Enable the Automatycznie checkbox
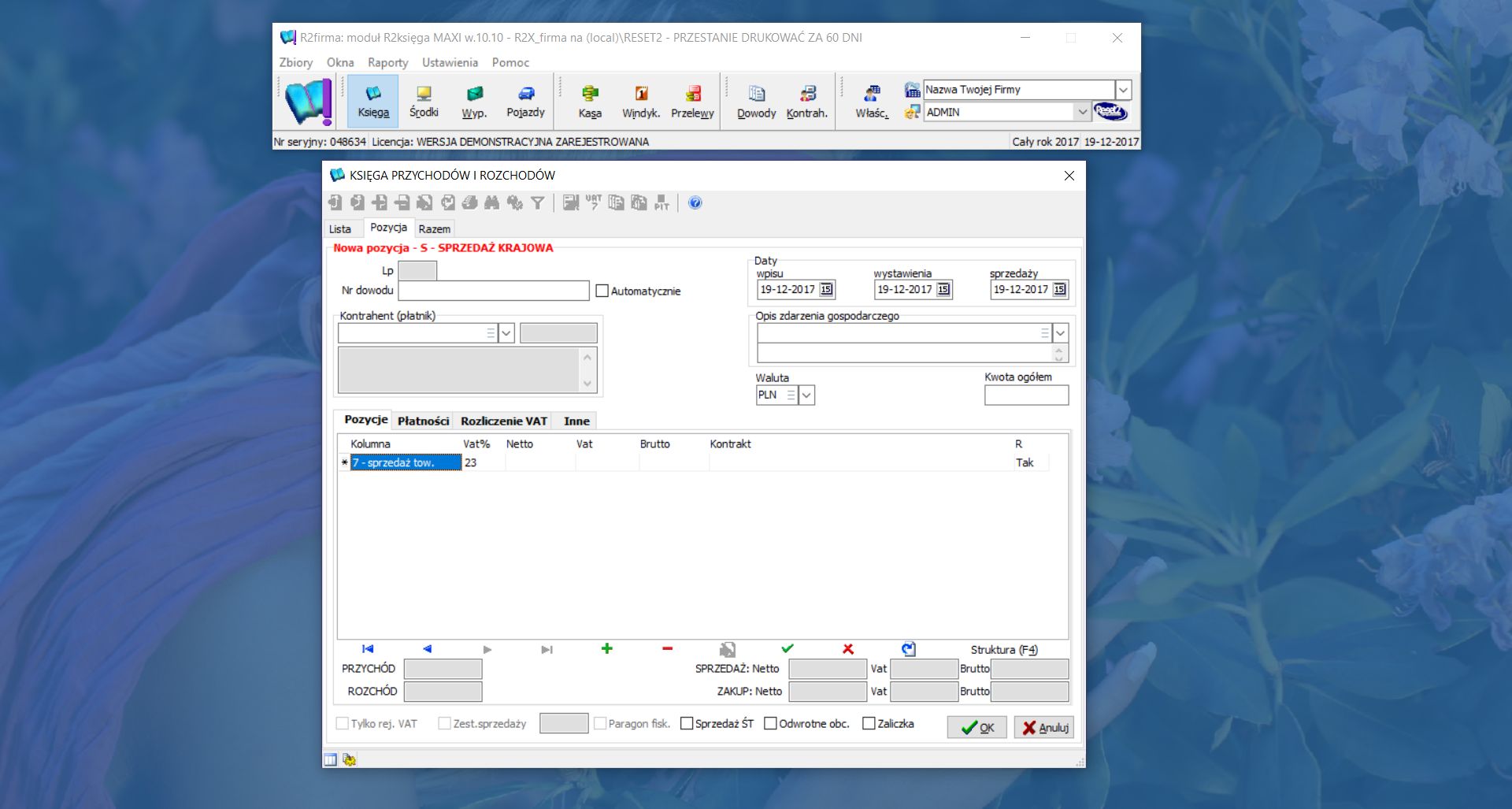1512x809 pixels. (602, 291)
